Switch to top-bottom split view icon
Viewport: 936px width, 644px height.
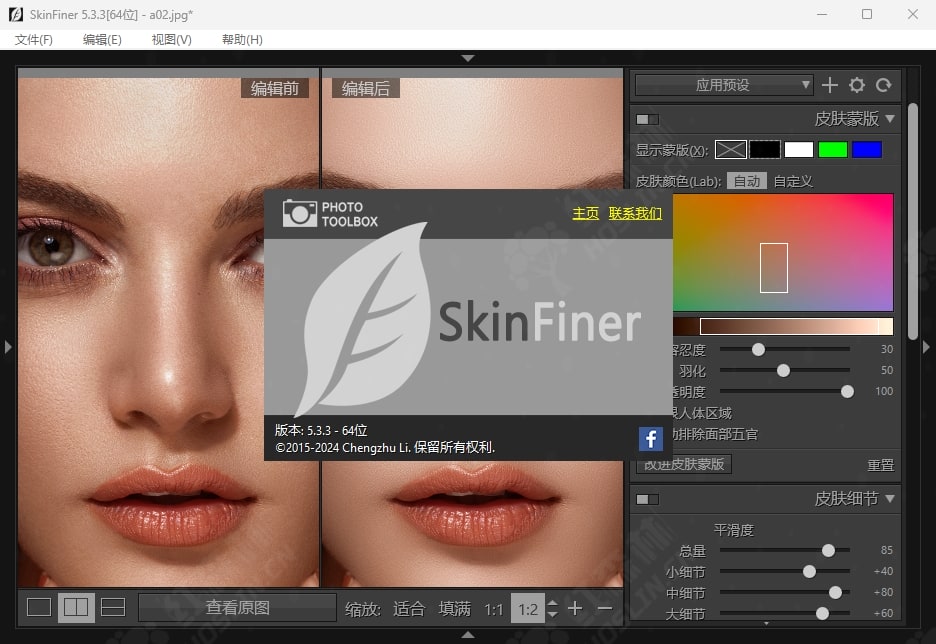pos(113,608)
